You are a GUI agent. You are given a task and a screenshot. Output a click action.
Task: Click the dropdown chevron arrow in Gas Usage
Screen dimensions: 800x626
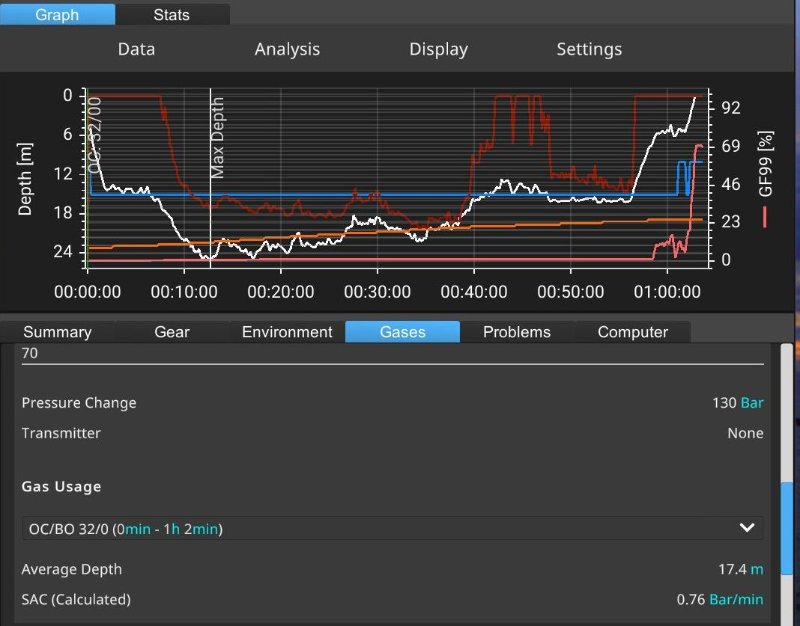point(747,528)
